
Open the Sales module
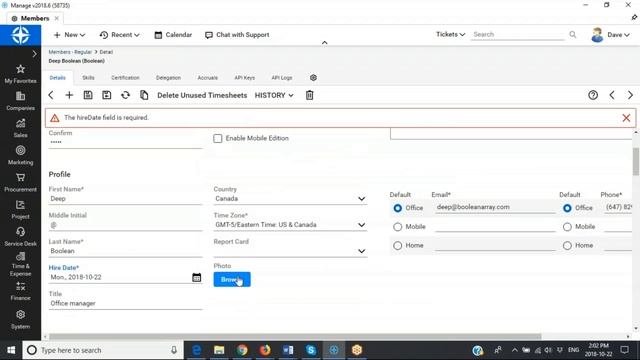(x=20, y=128)
